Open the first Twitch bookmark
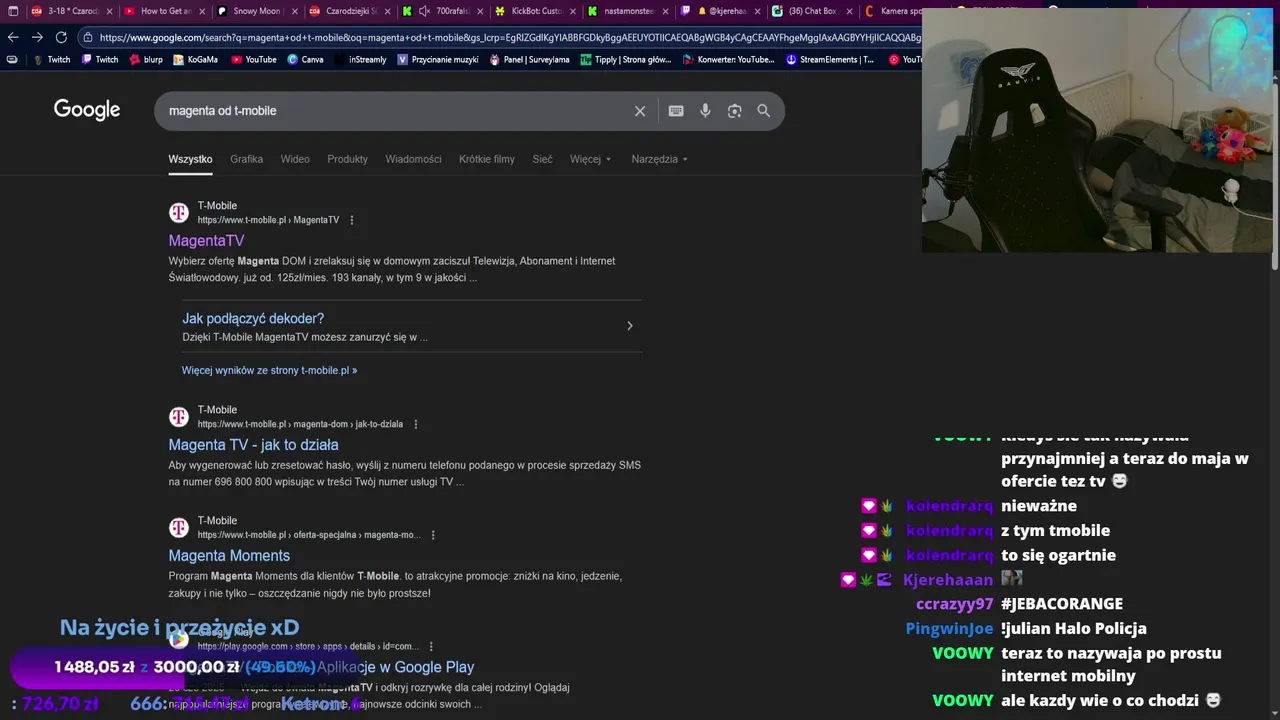The height and width of the screenshot is (720, 1280). 51,59
